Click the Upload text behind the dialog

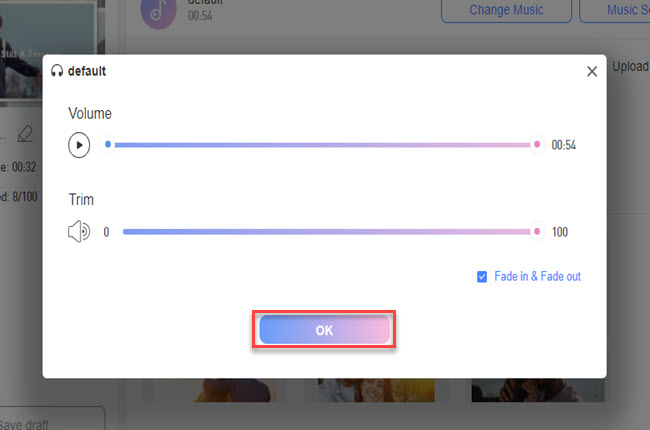tap(629, 65)
